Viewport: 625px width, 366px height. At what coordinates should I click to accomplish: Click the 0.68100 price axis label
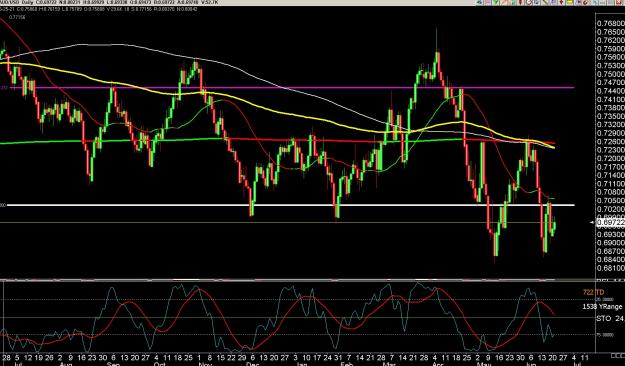tap(610, 268)
